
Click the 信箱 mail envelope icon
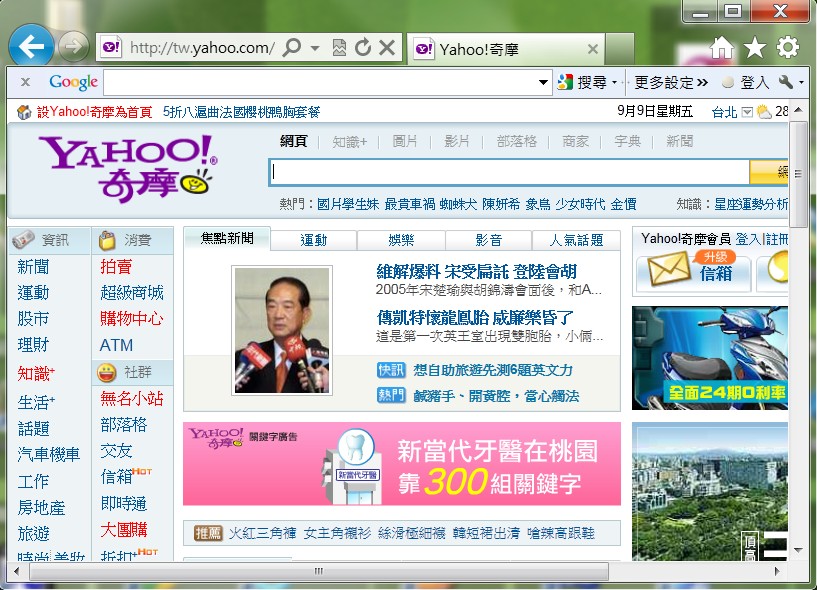(x=669, y=268)
